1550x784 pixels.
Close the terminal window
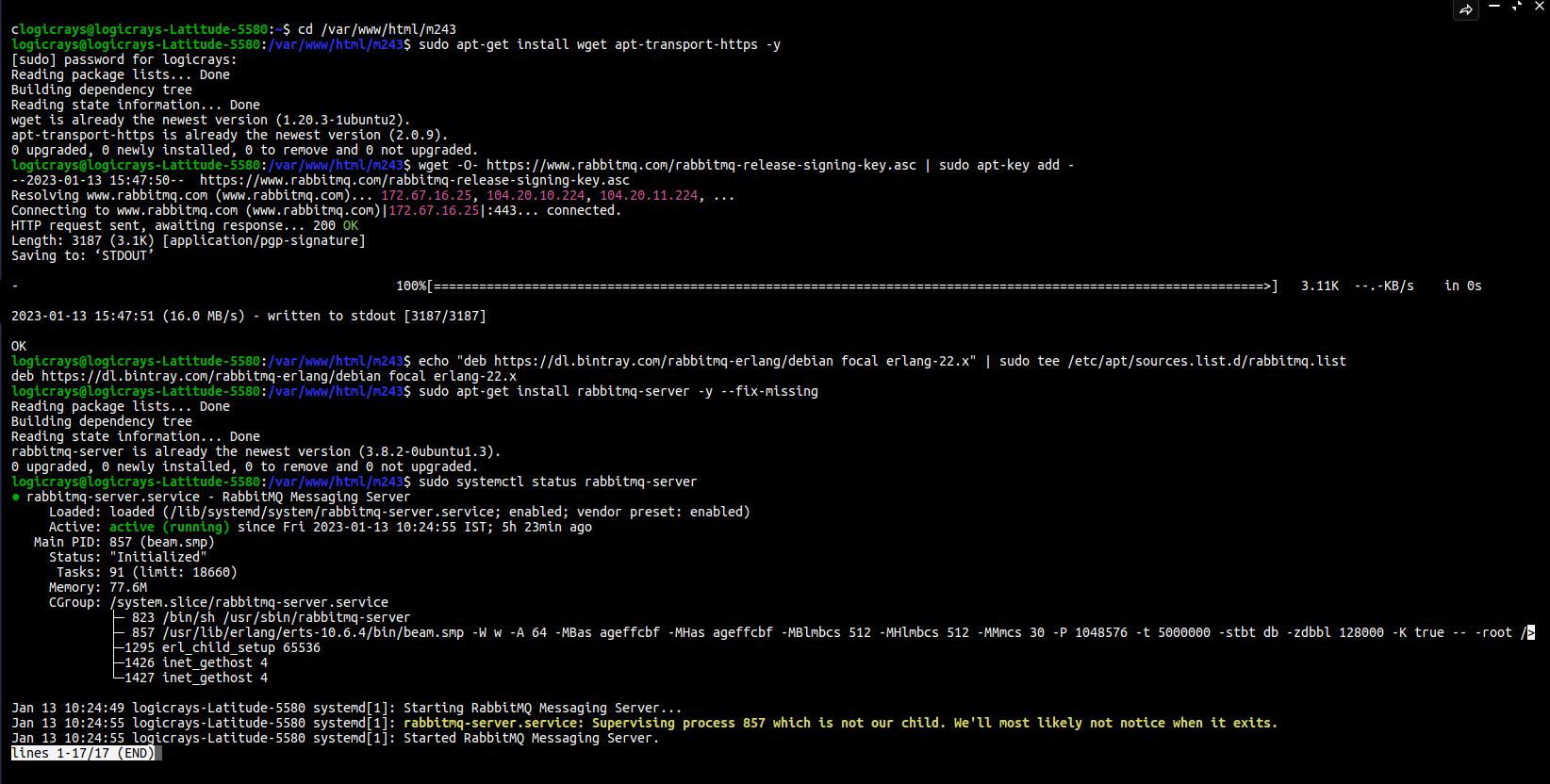[1540, 6]
